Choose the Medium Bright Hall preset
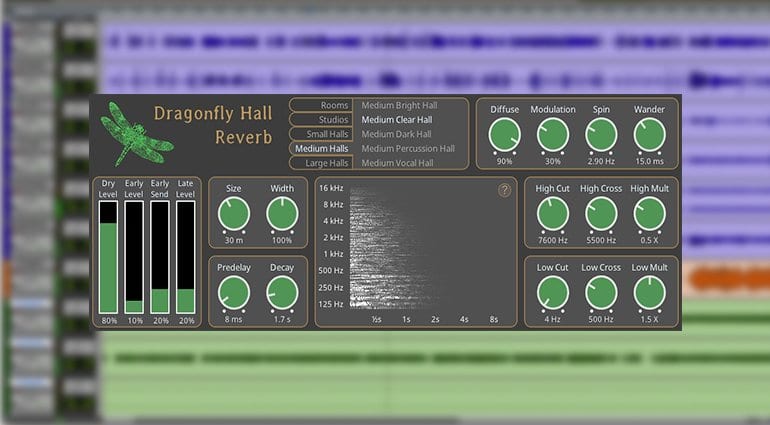Image resolution: width=770 pixels, height=425 pixels. (x=399, y=105)
